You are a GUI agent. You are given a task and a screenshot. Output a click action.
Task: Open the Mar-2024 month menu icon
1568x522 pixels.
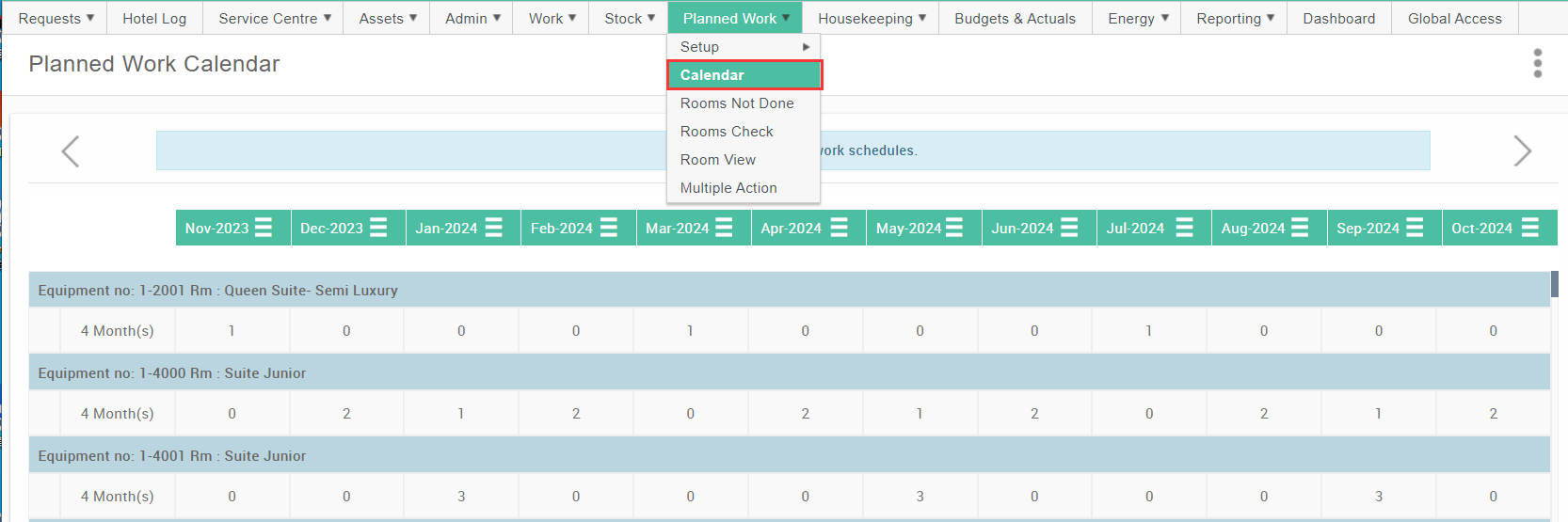point(724,228)
